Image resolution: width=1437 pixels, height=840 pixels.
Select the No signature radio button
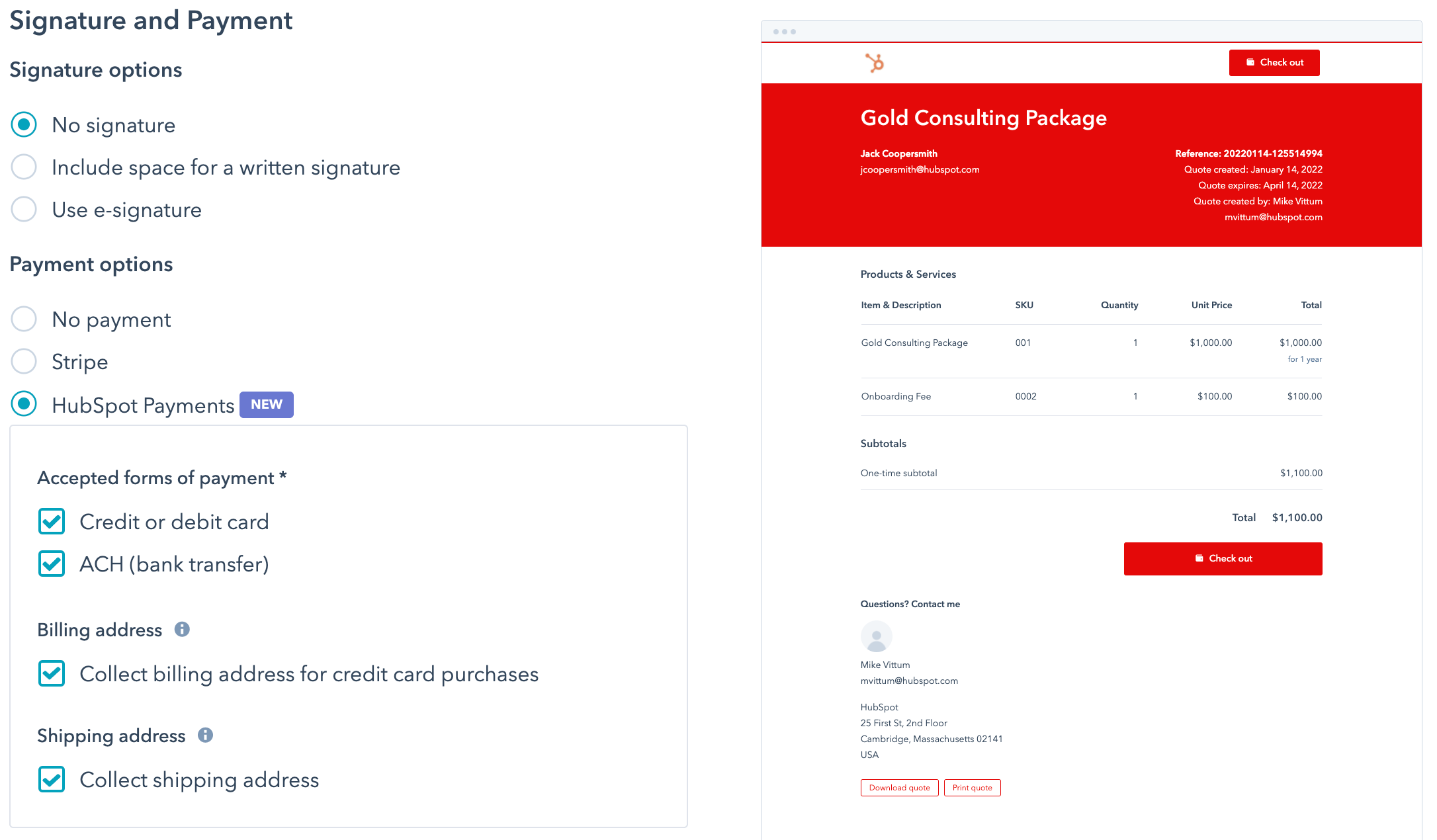click(25, 125)
